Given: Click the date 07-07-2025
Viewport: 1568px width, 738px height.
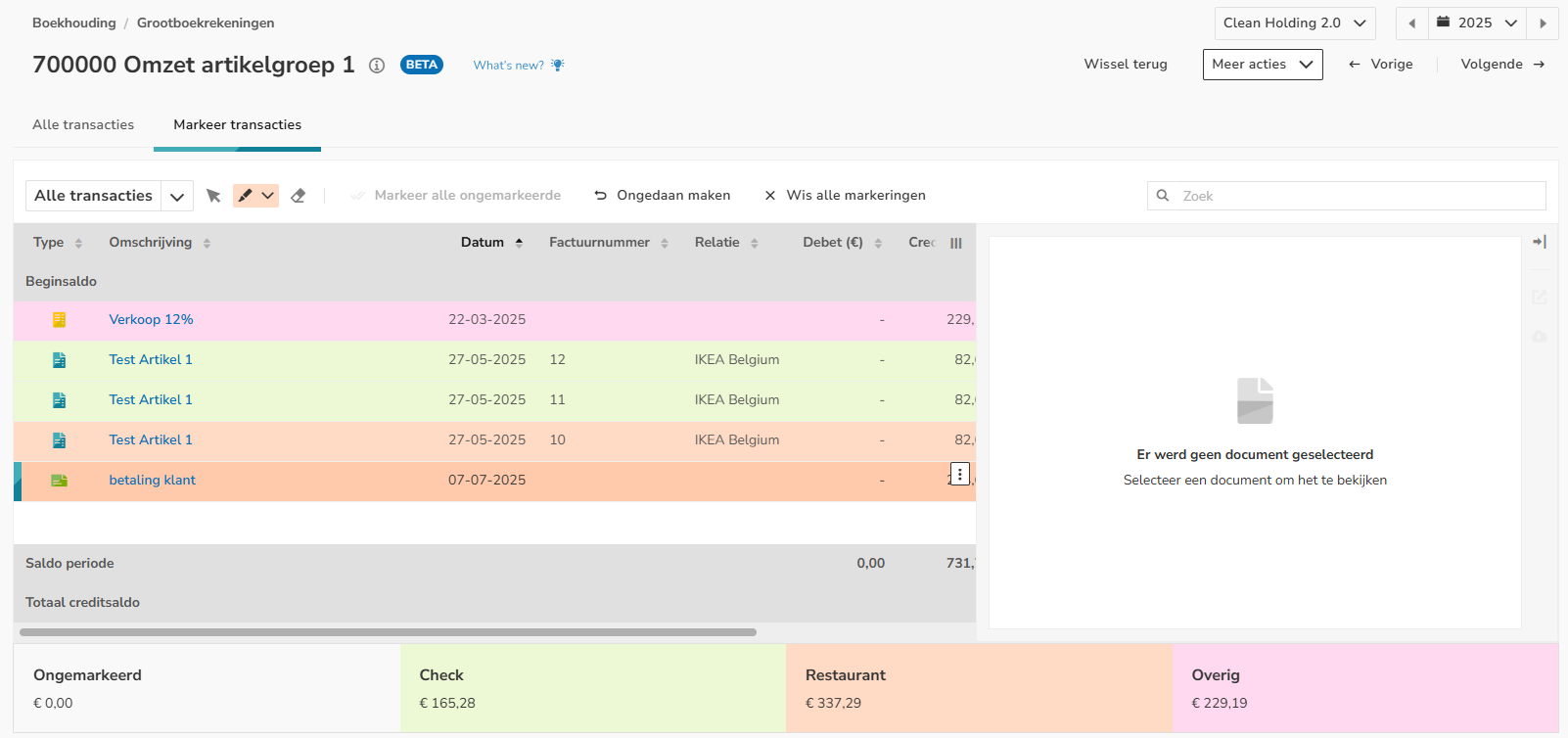Looking at the screenshot, I should (x=487, y=481).
